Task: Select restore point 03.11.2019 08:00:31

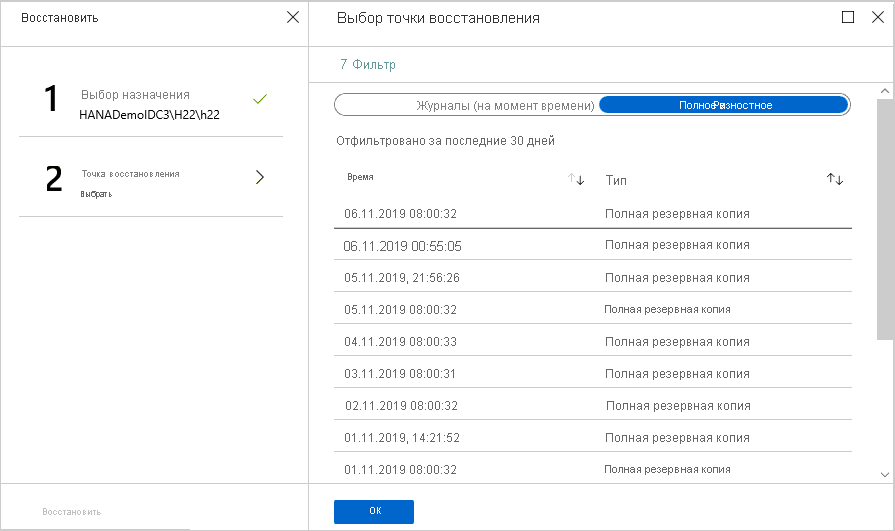Action: 593,373
